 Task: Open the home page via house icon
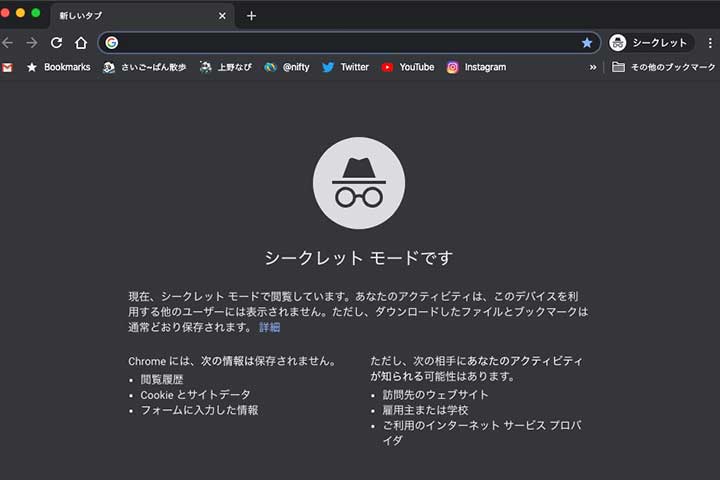[x=81, y=43]
